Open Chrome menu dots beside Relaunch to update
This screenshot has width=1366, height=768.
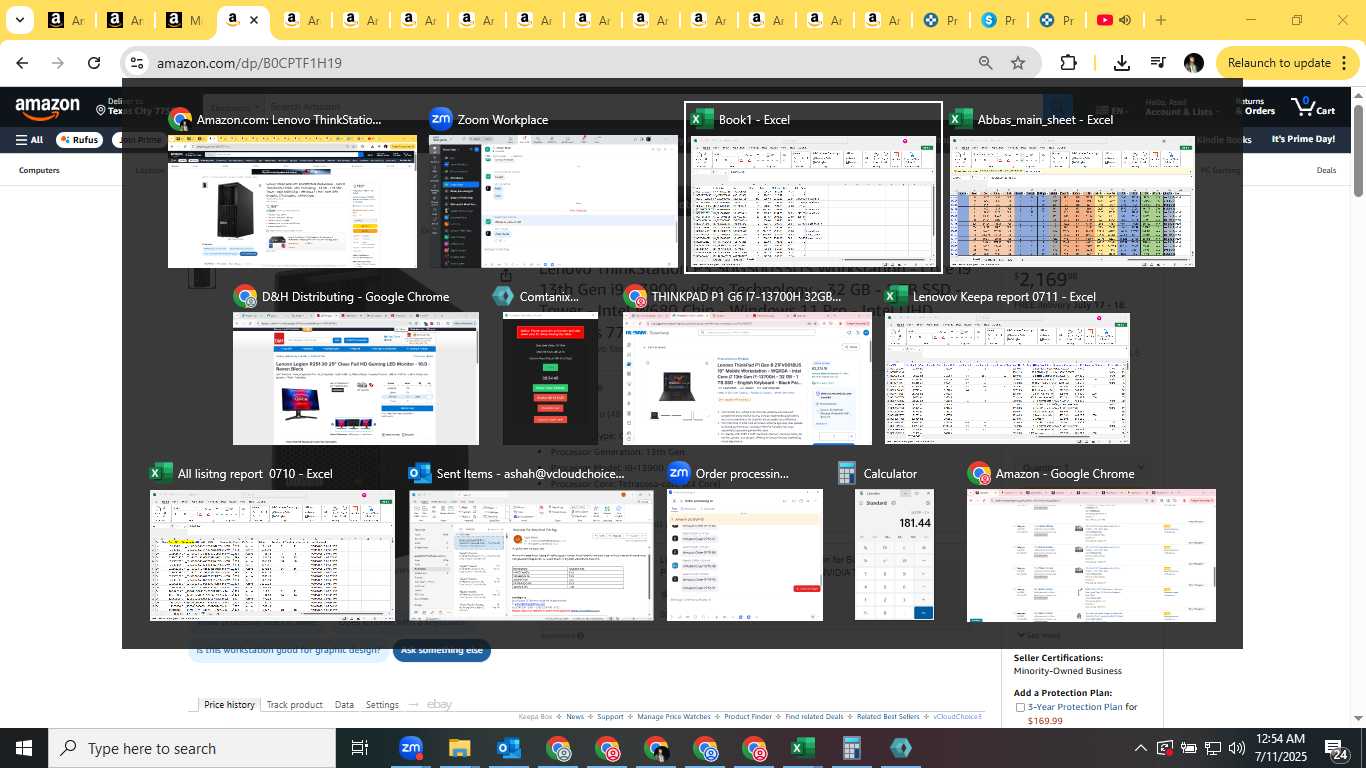pyautogui.click(x=1343, y=63)
